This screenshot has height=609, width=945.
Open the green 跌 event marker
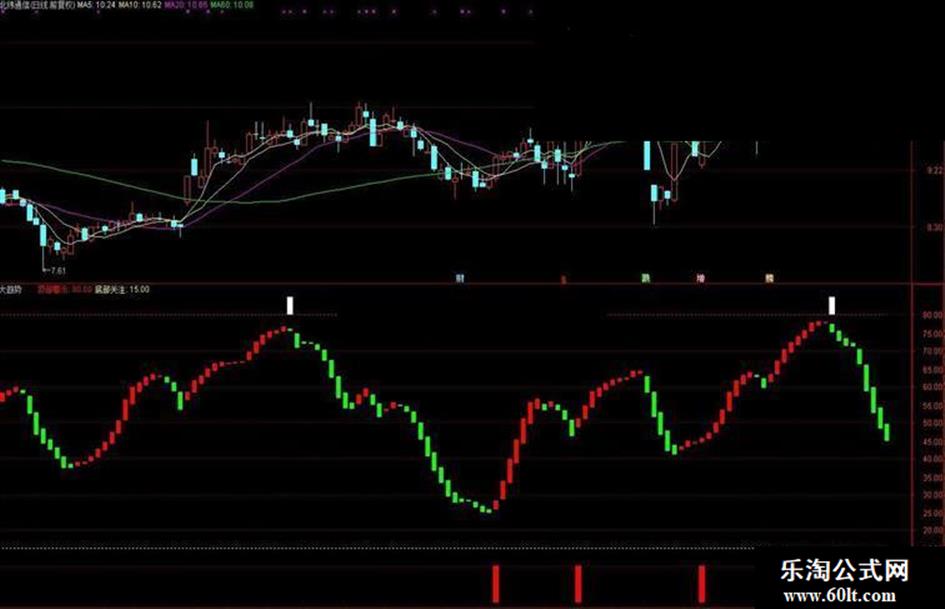click(645, 279)
